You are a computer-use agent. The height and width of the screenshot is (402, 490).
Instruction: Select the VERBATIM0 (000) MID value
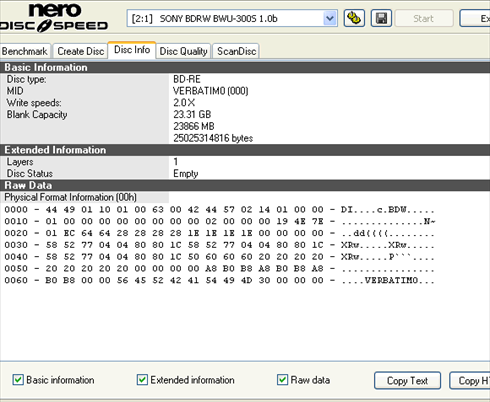(x=211, y=91)
